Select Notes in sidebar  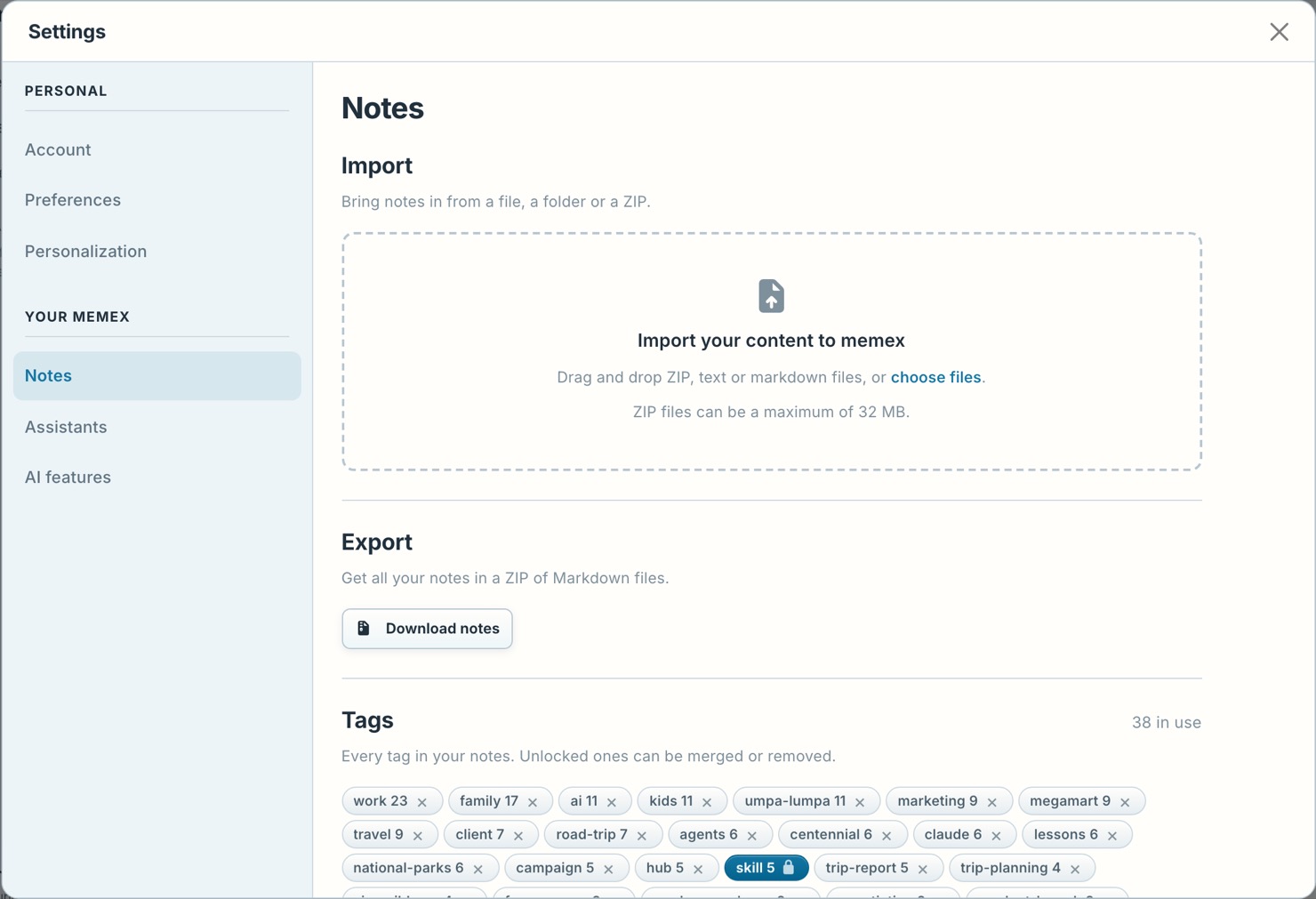156,376
